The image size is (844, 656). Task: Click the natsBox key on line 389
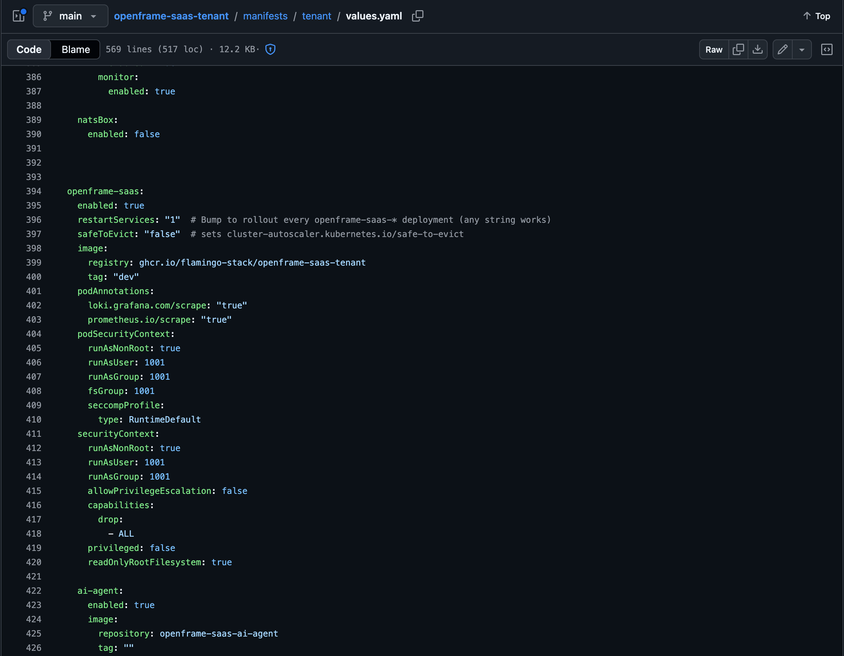pyautogui.click(x=95, y=120)
